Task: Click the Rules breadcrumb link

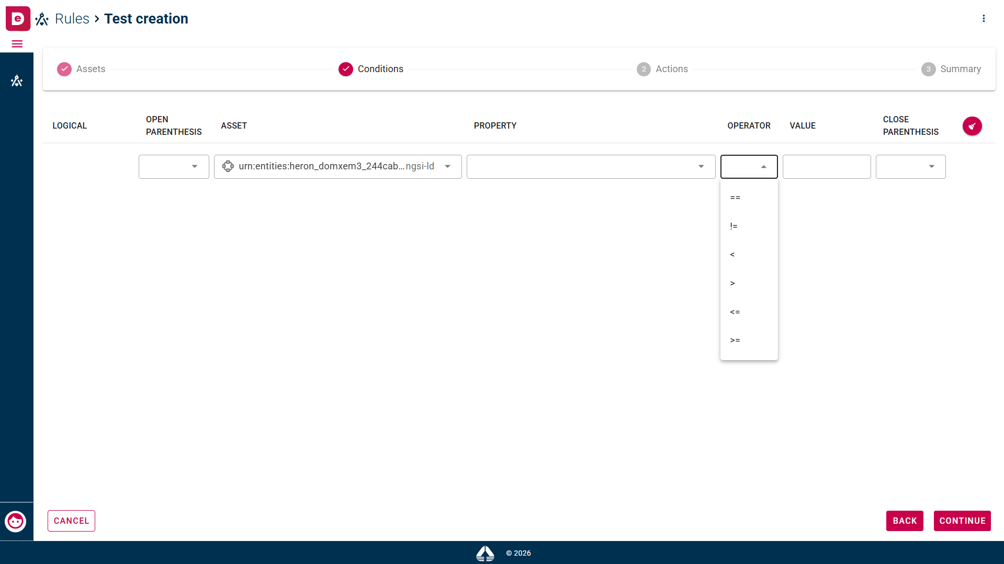Action: click(x=72, y=19)
